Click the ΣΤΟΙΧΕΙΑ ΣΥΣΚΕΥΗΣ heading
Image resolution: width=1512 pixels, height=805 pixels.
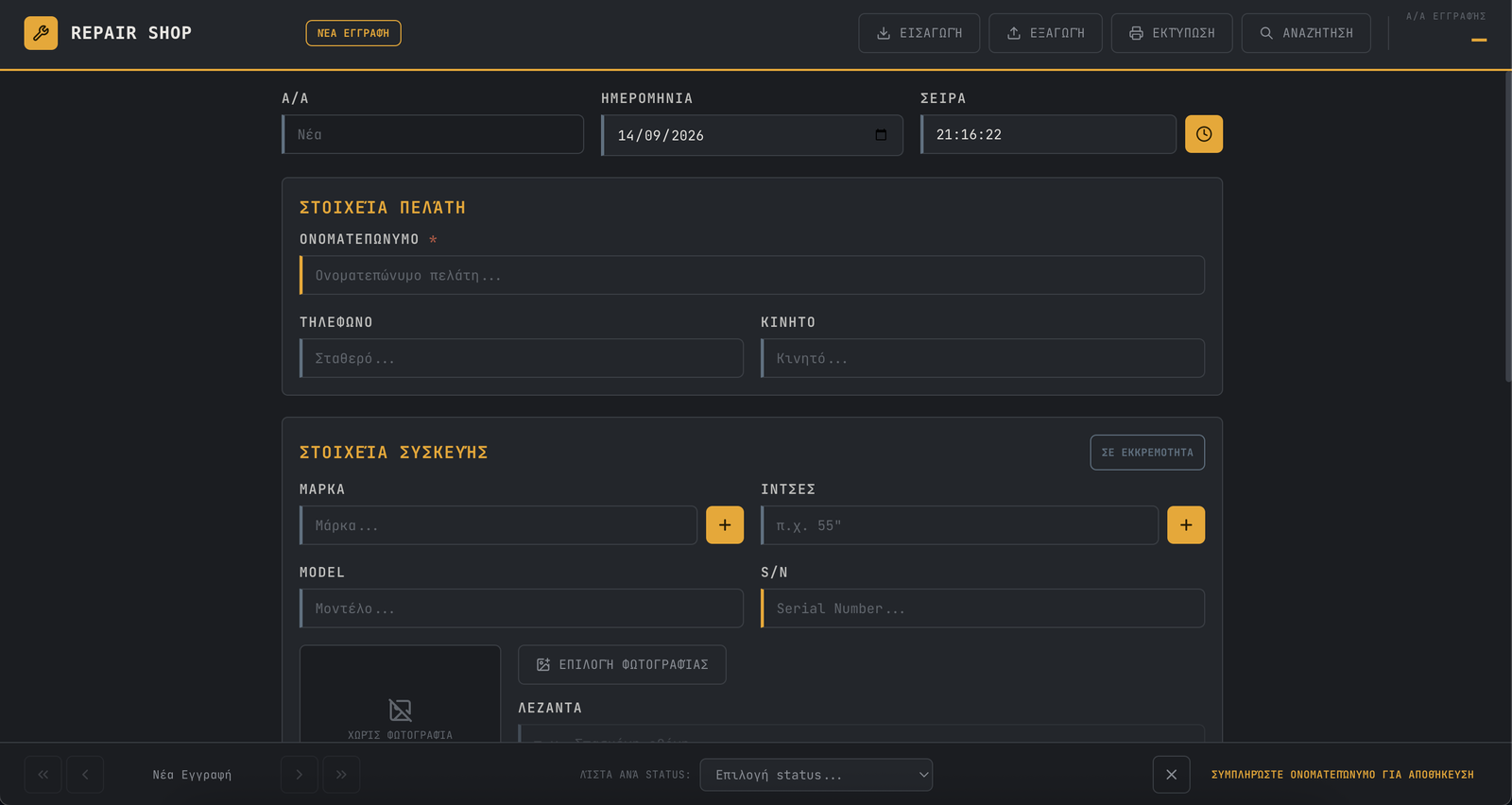394,453
